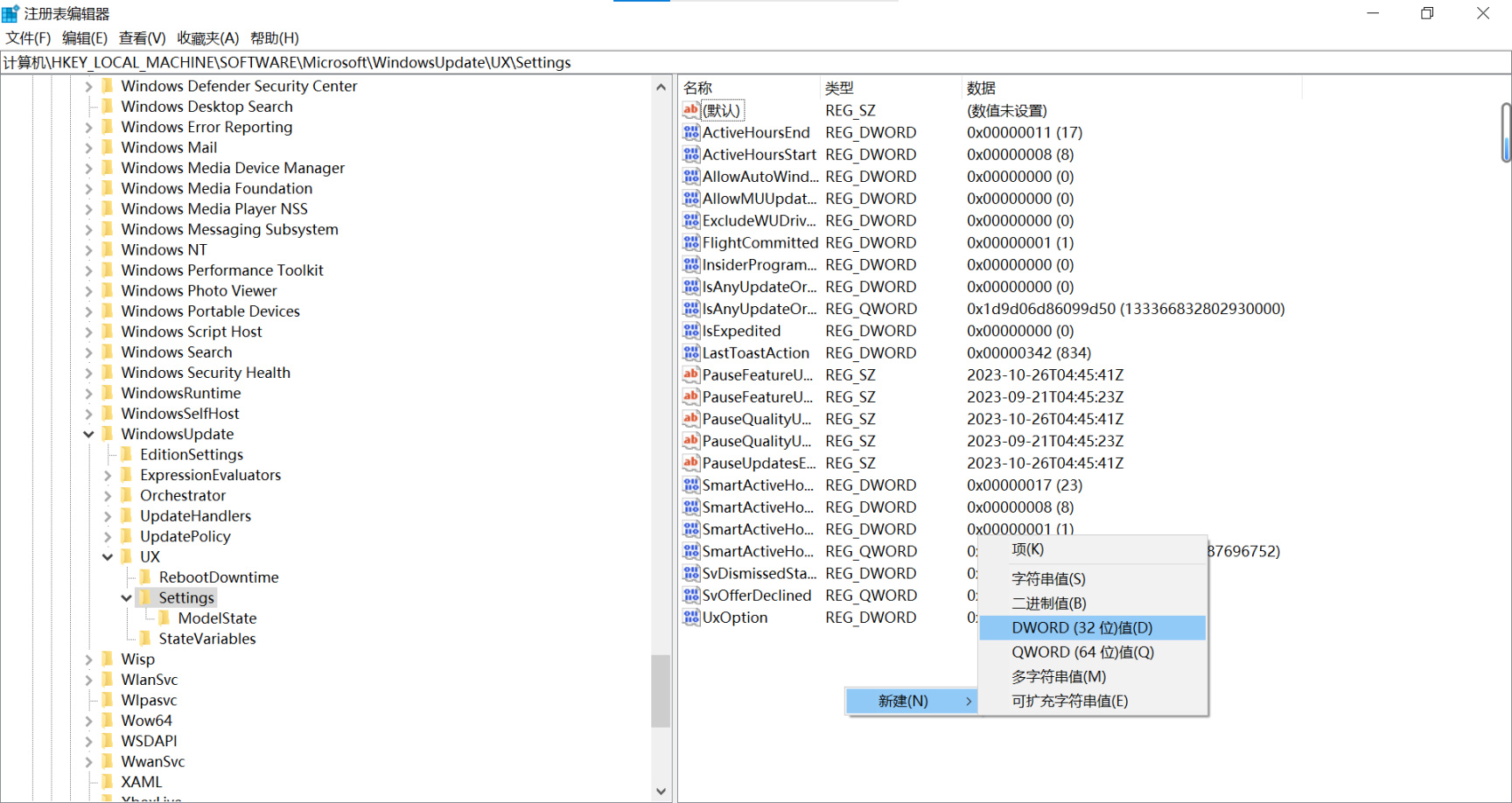Click the icon of the ActiveHoursEnd value

coord(691,132)
